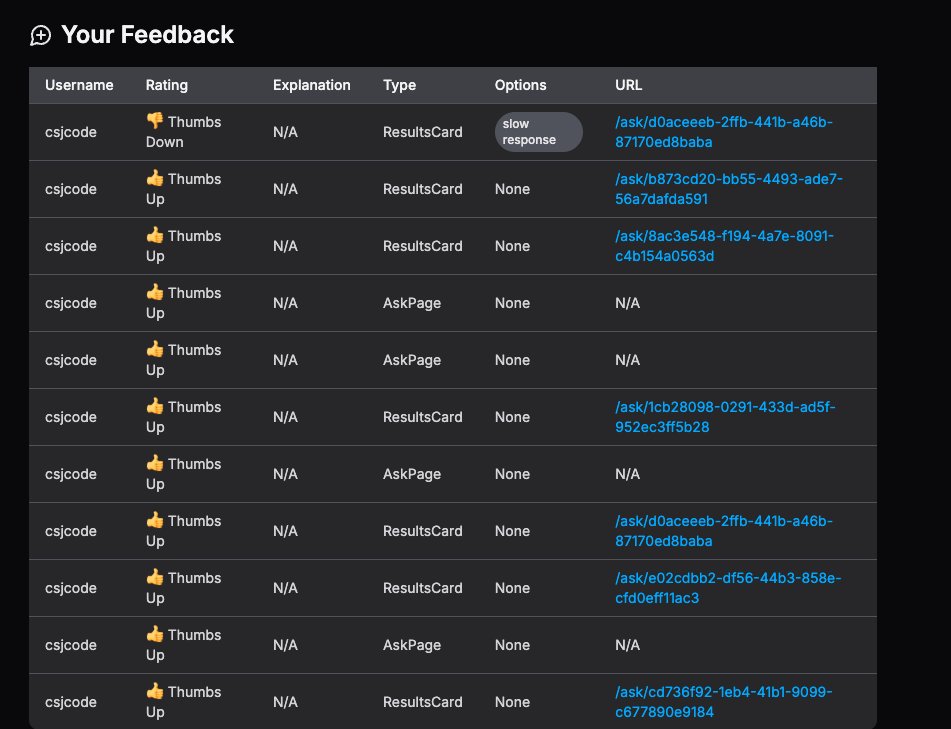Image resolution: width=951 pixels, height=729 pixels.
Task: Click the URL column header
Action: (628, 85)
